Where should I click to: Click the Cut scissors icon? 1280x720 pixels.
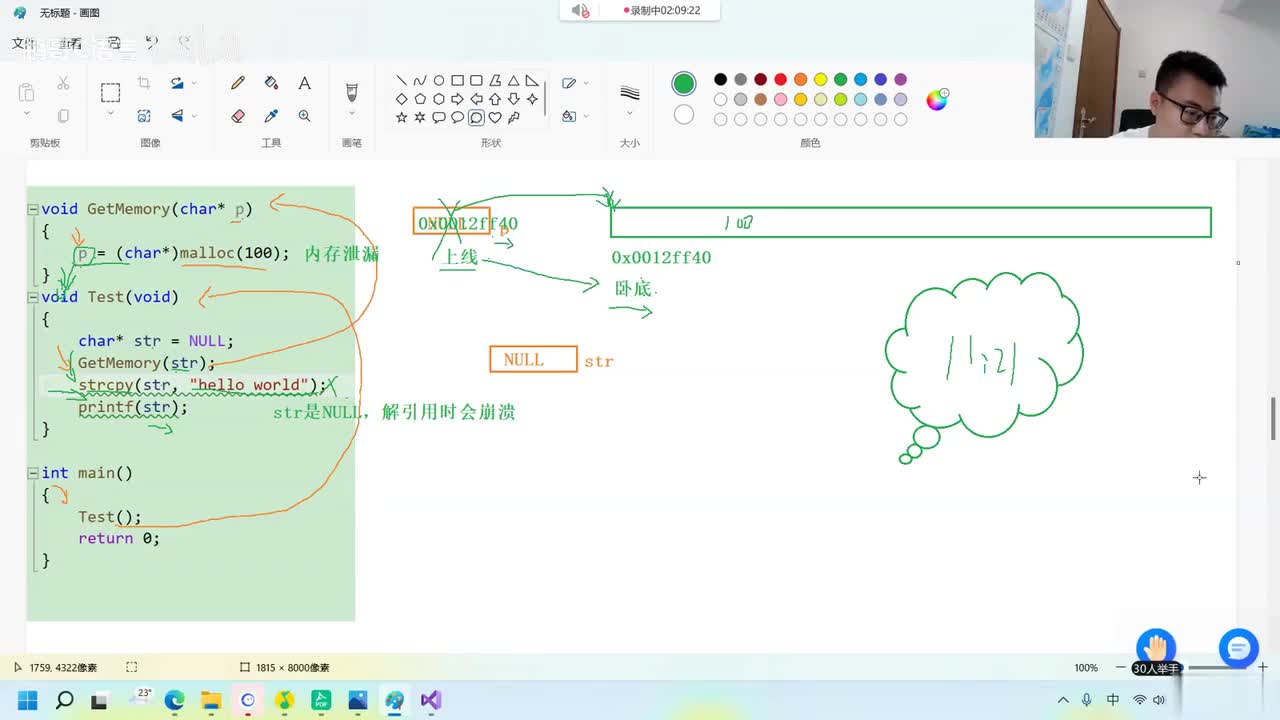coord(63,84)
